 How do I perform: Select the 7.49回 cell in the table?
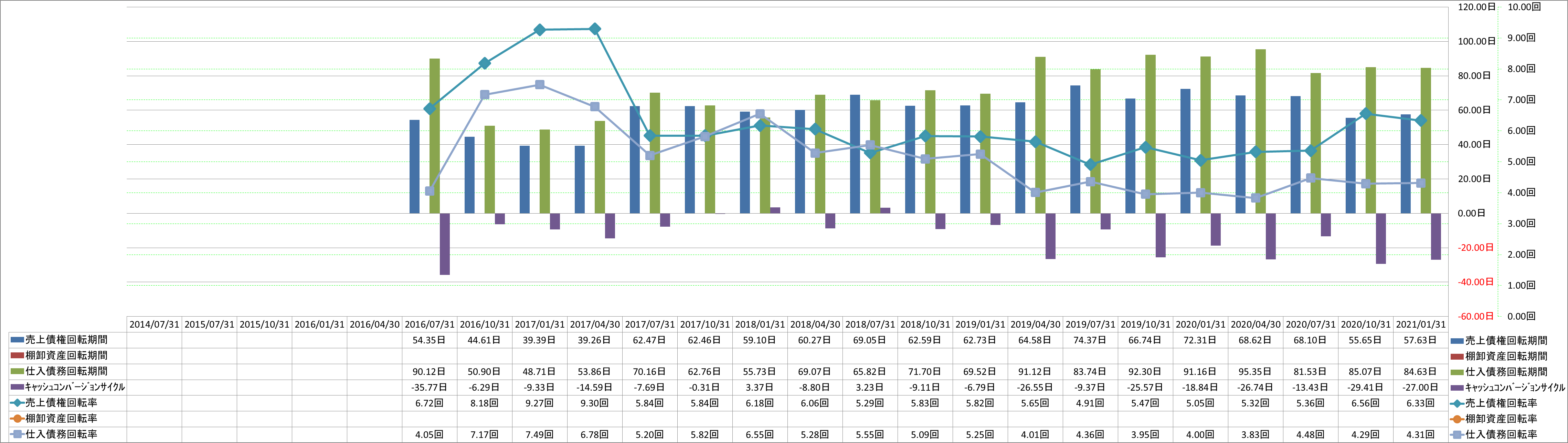(x=540, y=434)
